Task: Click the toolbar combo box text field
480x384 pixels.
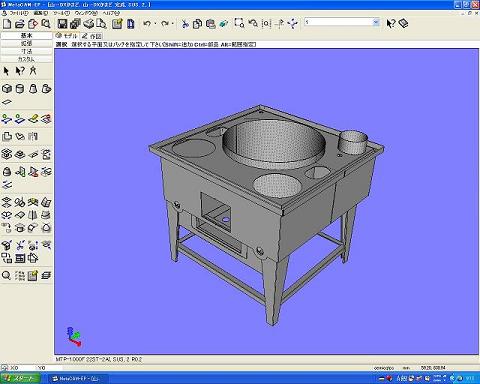Action: coord(338,22)
